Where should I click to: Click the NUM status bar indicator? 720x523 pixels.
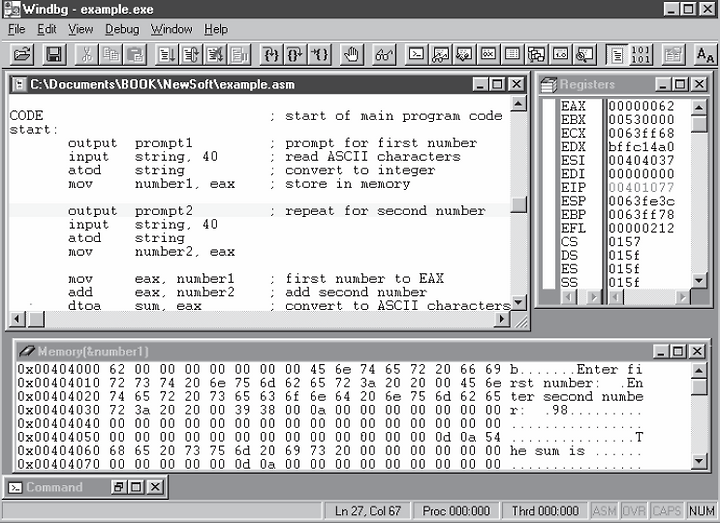tap(701, 511)
